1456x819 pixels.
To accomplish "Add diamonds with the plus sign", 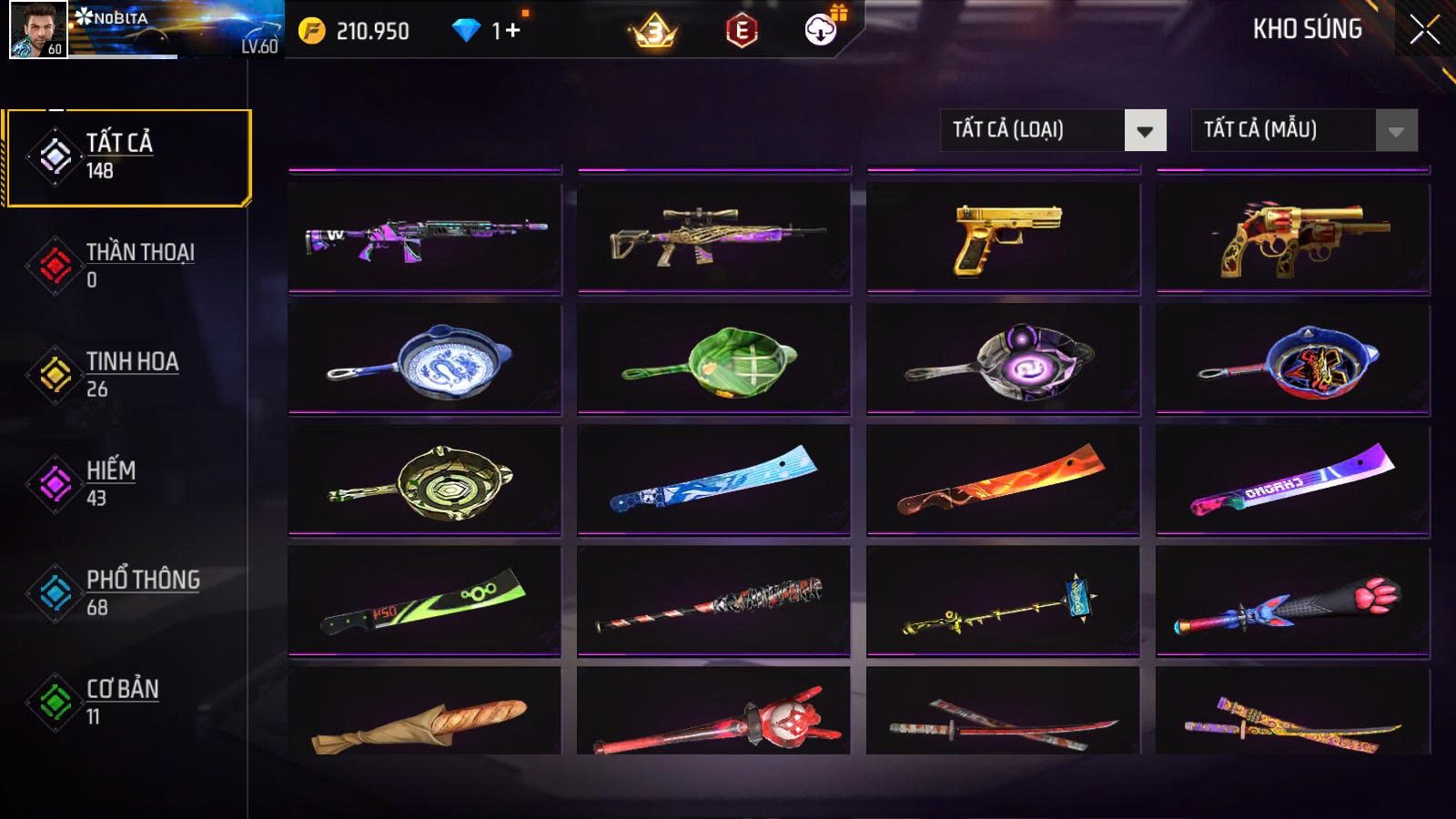I will (513, 31).
